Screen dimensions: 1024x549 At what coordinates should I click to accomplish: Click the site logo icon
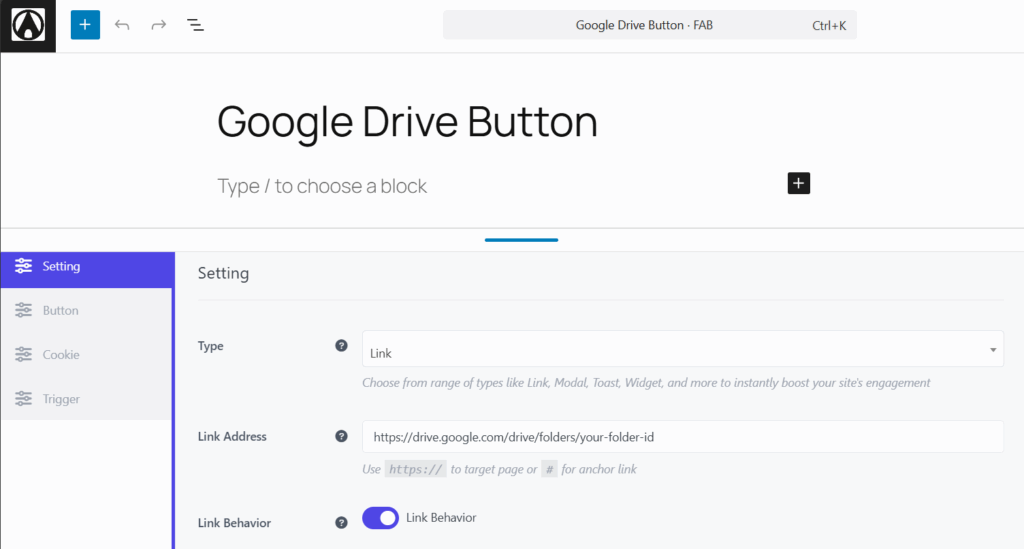[28, 25]
